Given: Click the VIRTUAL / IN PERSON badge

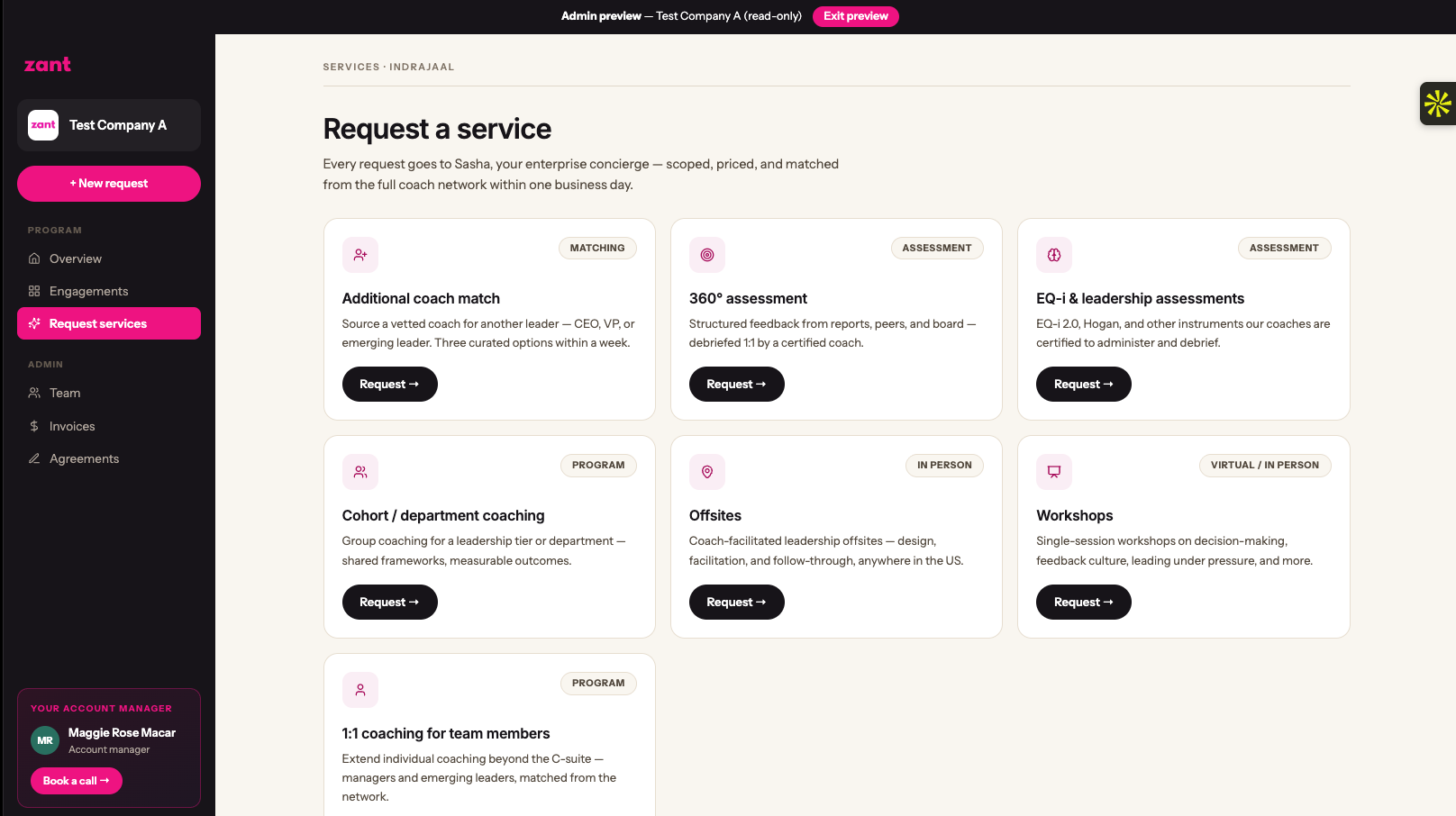Looking at the screenshot, I should tap(1265, 466).
